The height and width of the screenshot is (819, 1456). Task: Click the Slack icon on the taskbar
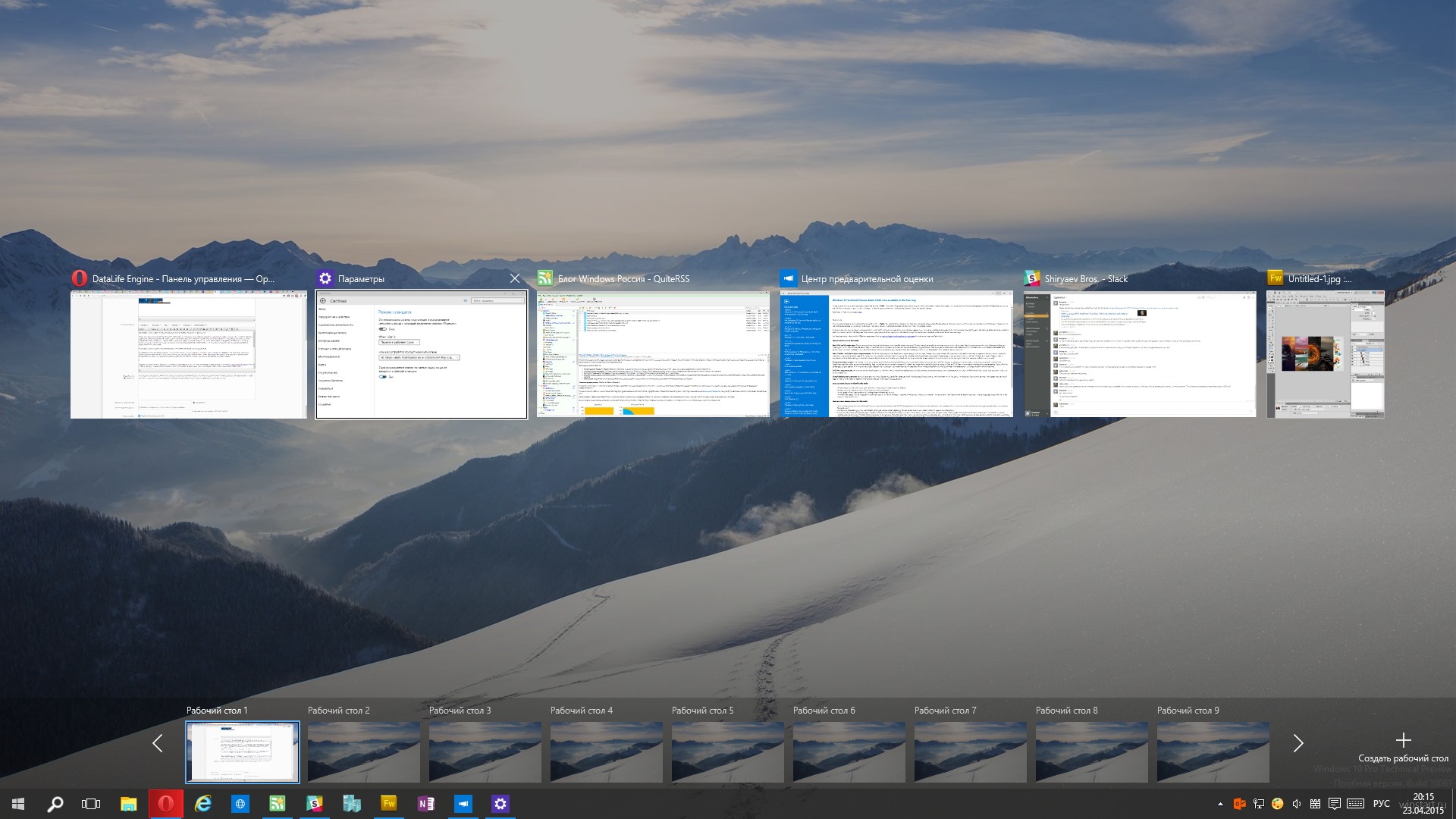pyautogui.click(x=314, y=804)
